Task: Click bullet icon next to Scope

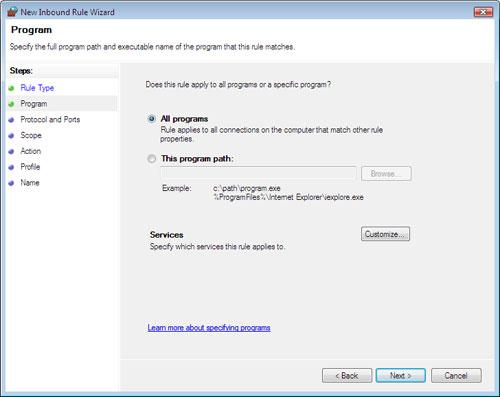Action: [11, 136]
